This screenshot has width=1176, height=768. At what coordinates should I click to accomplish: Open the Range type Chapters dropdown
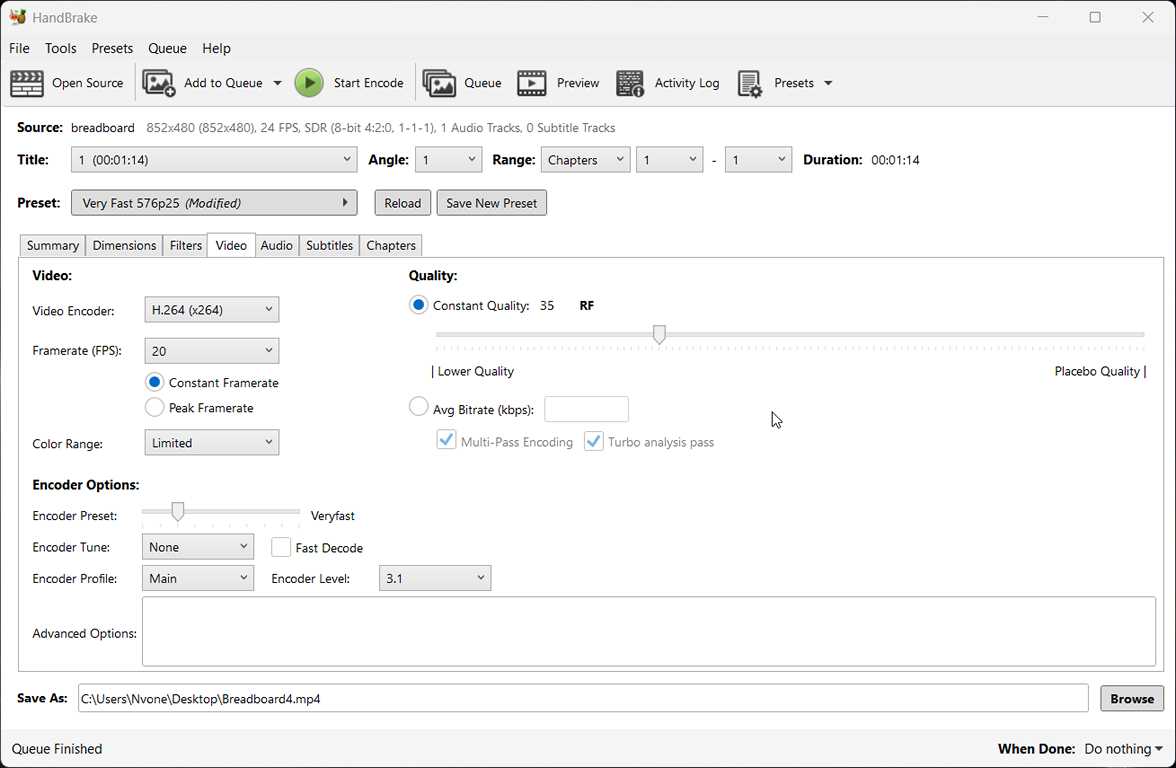click(x=585, y=160)
